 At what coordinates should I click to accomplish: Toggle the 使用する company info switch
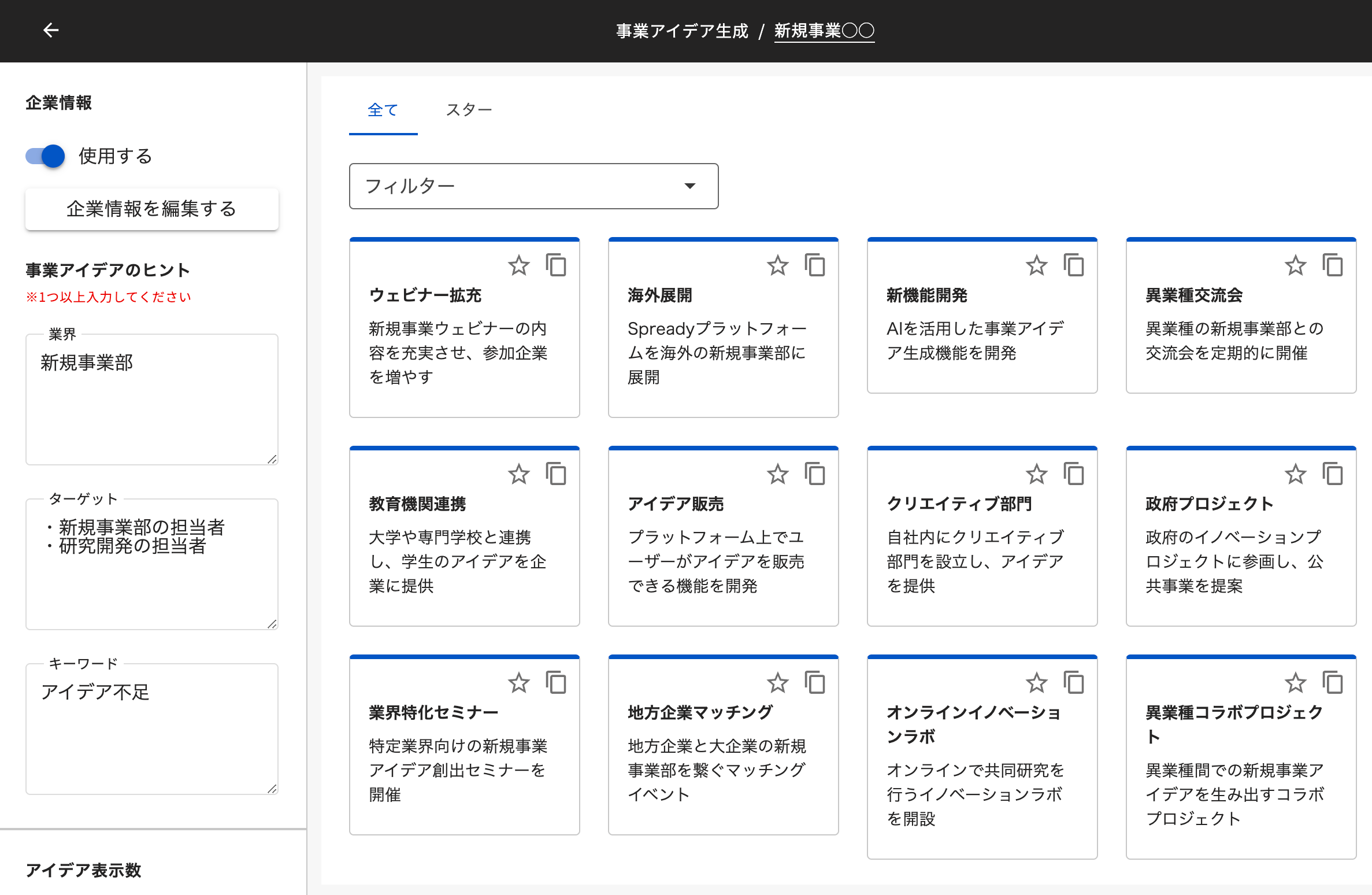46,156
